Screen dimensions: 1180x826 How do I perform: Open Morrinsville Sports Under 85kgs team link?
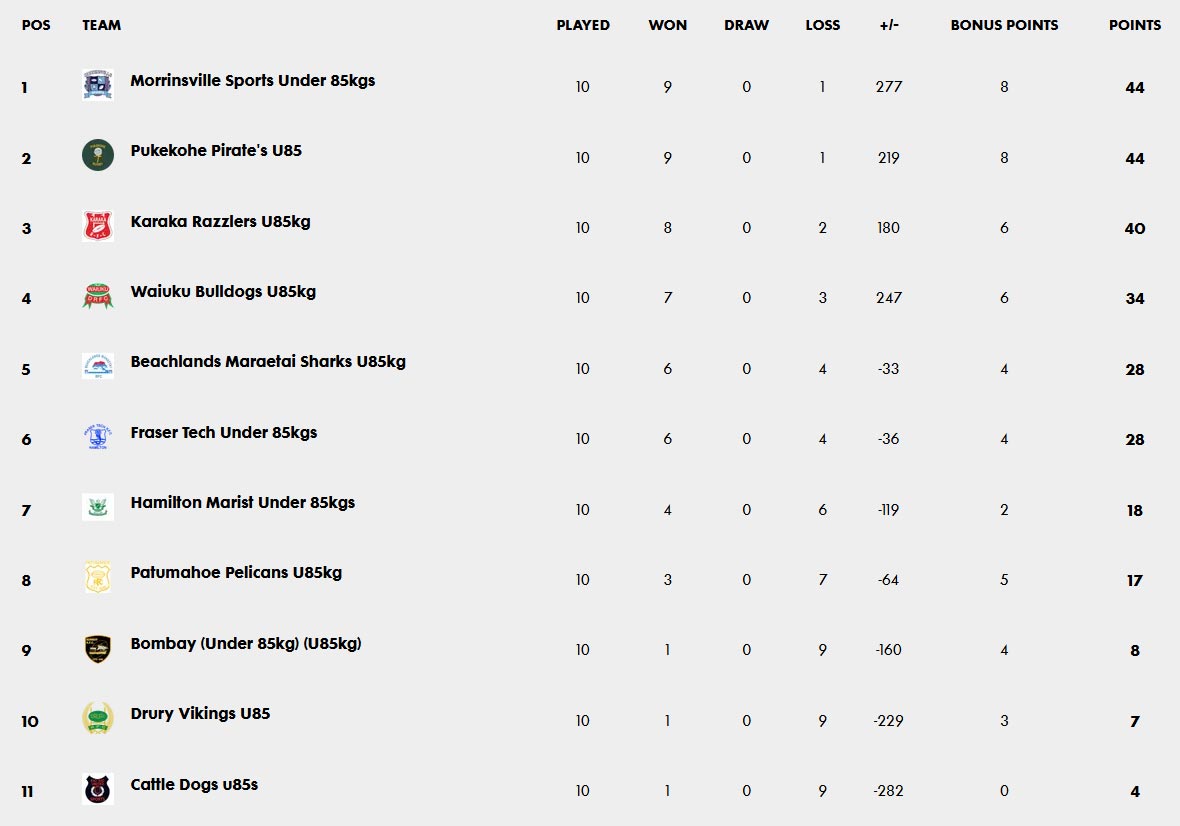click(x=253, y=81)
